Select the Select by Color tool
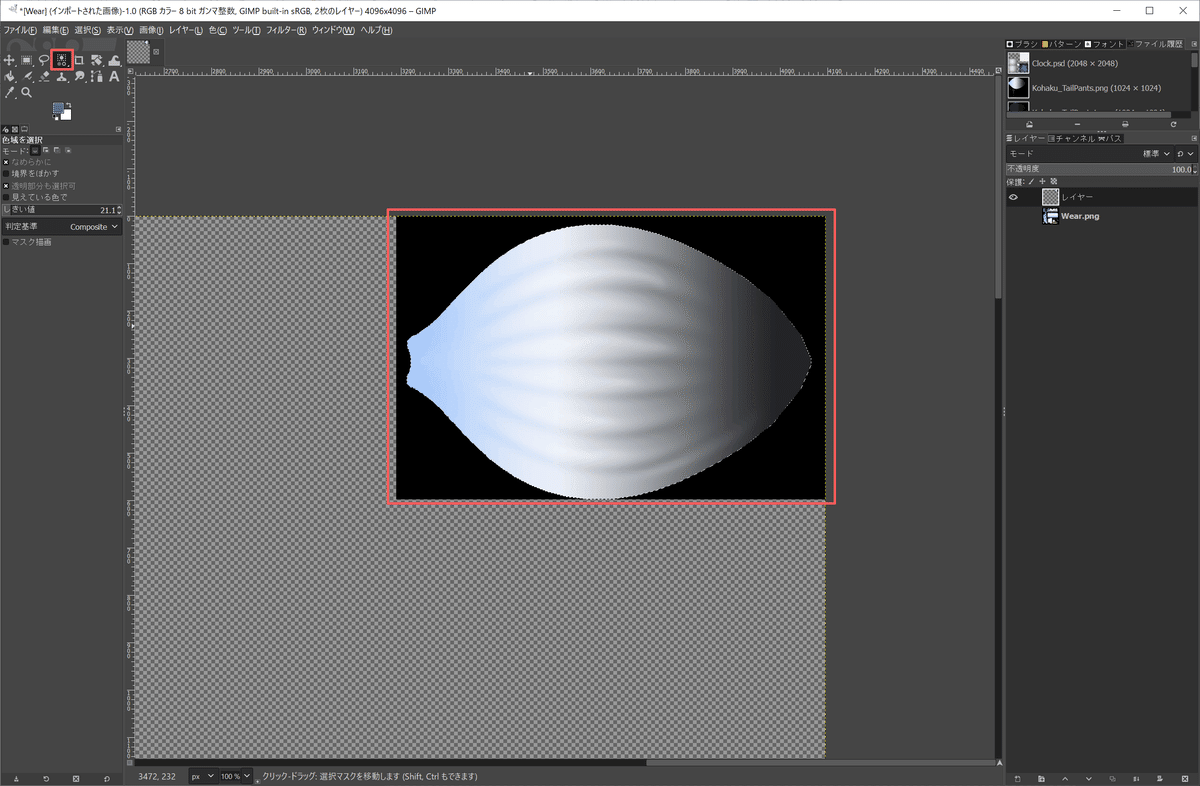The height and width of the screenshot is (786, 1200). [x=62, y=60]
